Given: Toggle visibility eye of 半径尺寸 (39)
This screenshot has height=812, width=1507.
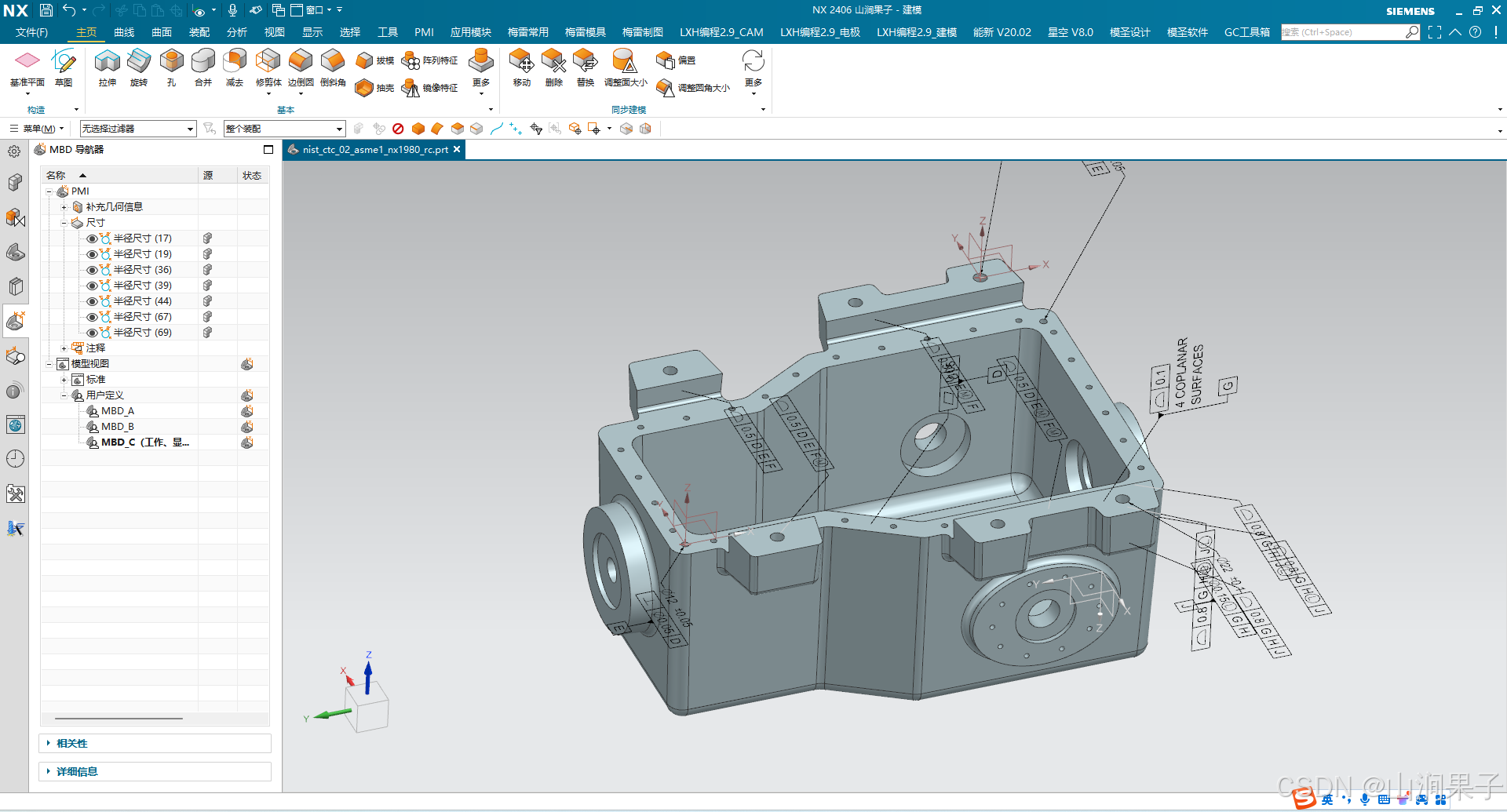Looking at the screenshot, I should point(92,286).
